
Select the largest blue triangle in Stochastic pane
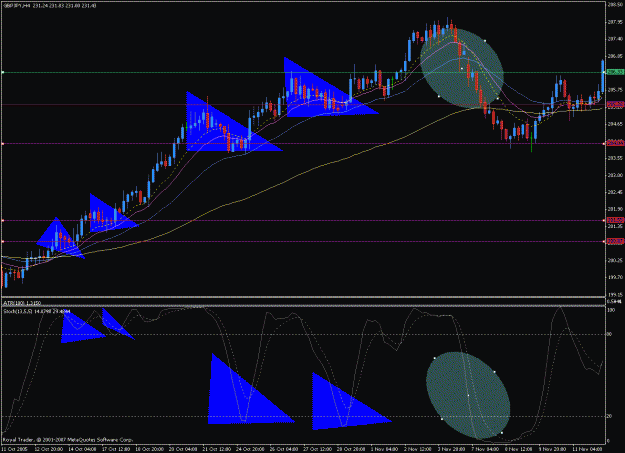click(x=251, y=388)
